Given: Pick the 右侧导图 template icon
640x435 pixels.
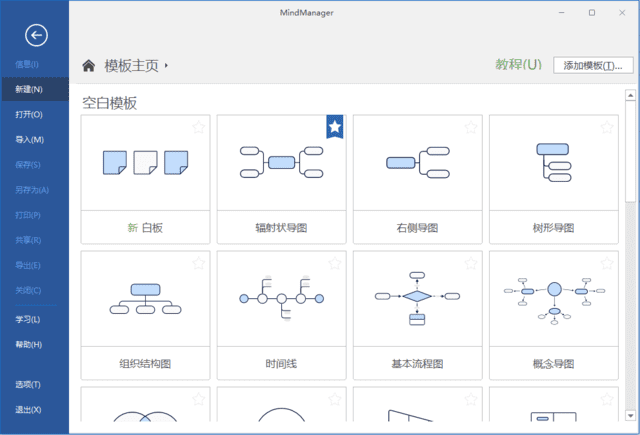Looking at the screenshot, I should [x=417, y=161].
